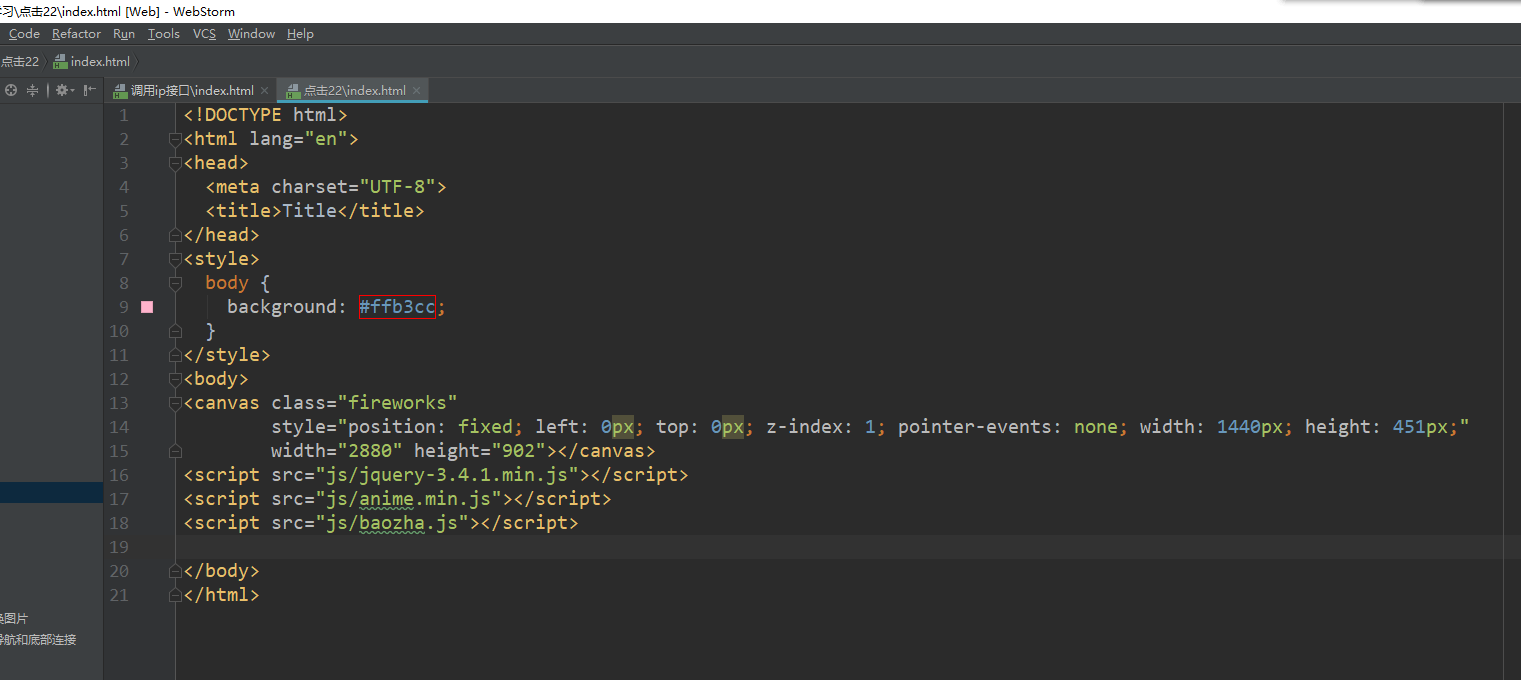Click the <!DOCTYPE html> declaration
The image size is (1521, 680).
266,115
